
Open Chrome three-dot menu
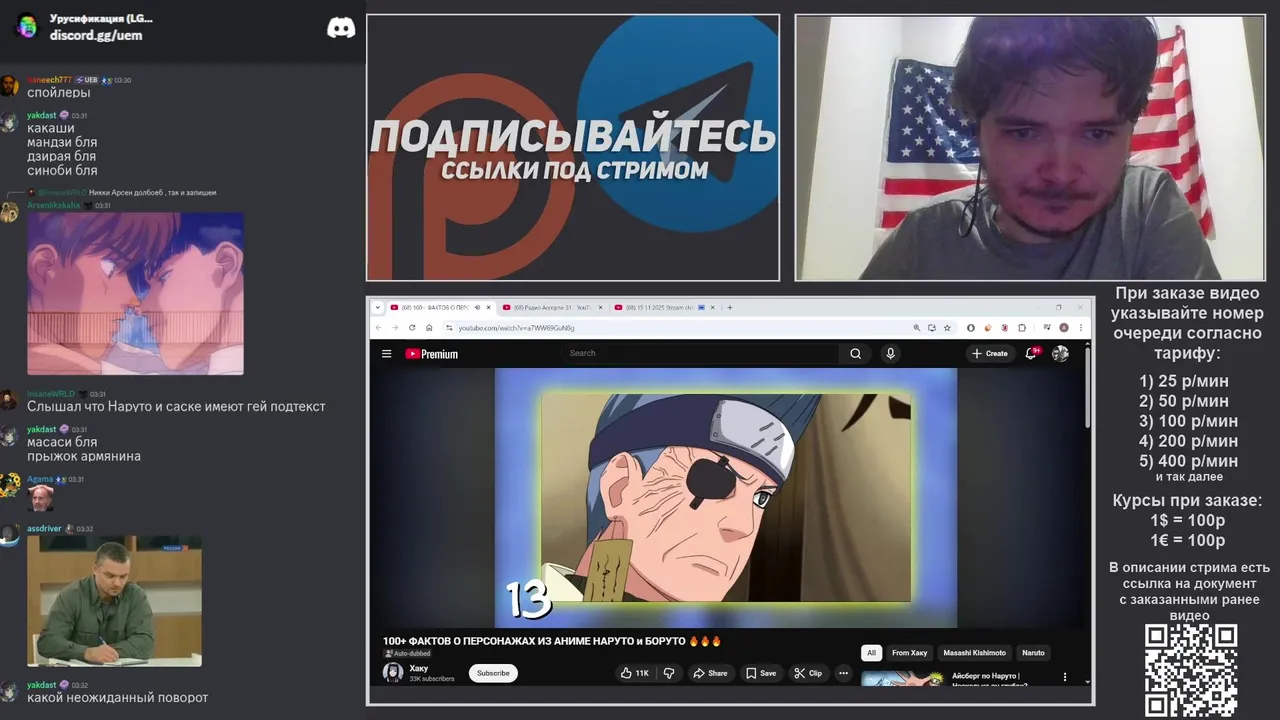tap(1080, 327)
